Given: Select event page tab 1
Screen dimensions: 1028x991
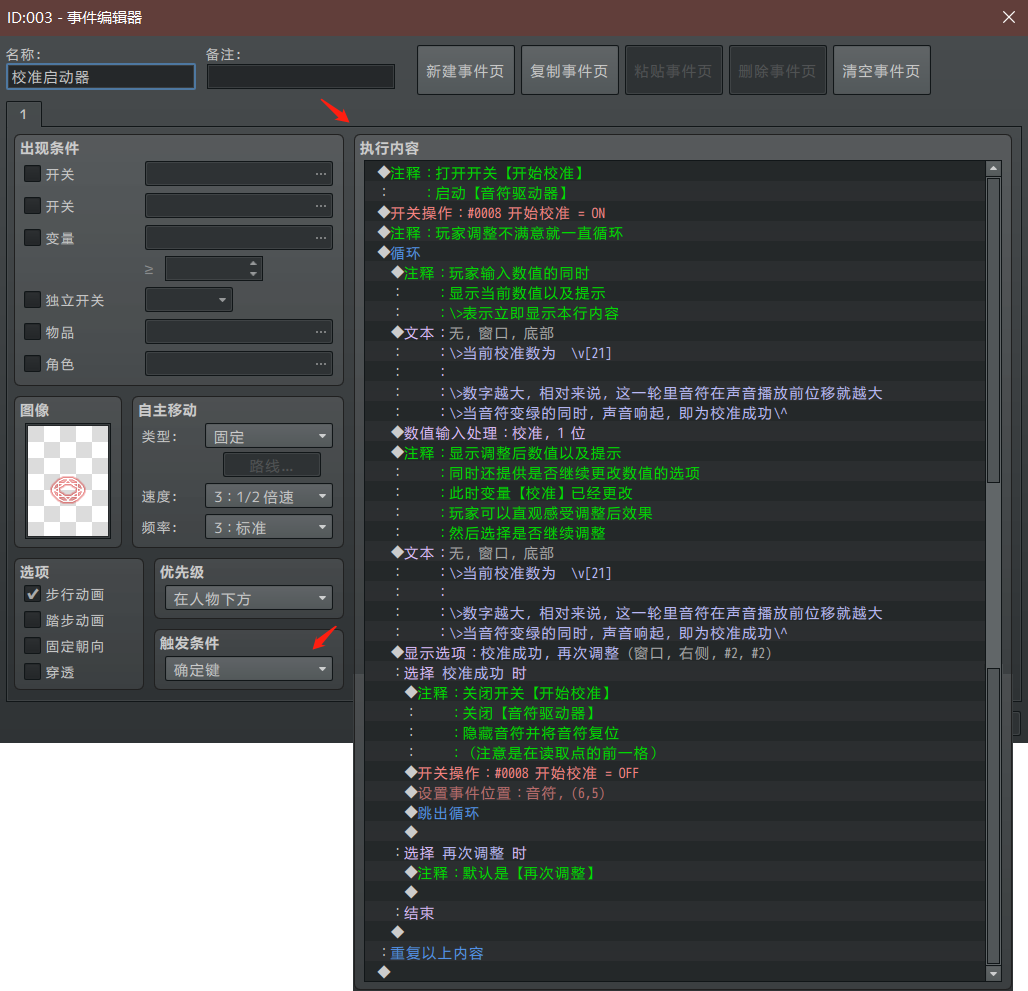Looking at the screenshot, I should (x=24, y=114).
